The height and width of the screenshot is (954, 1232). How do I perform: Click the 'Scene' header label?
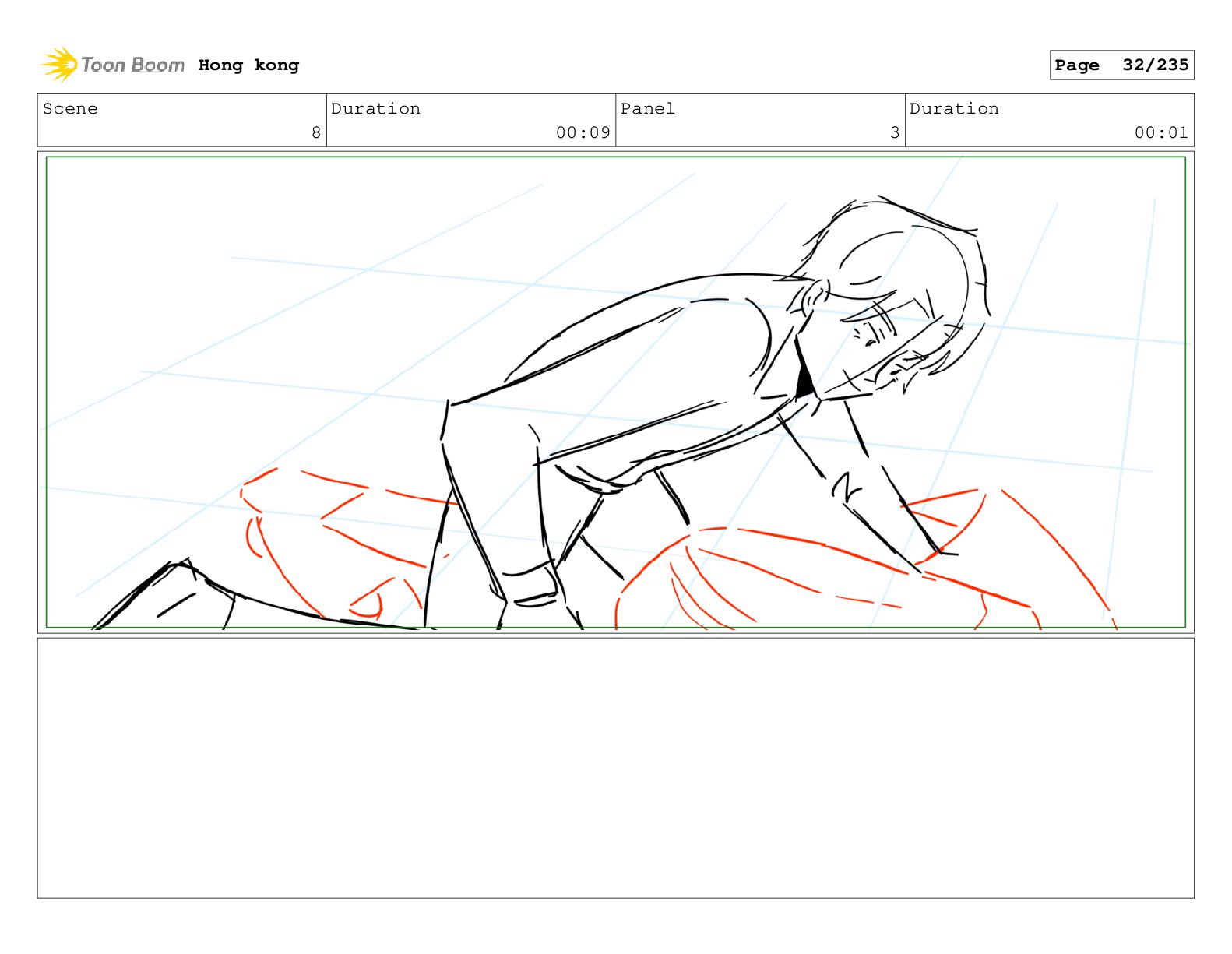(70, 109)
